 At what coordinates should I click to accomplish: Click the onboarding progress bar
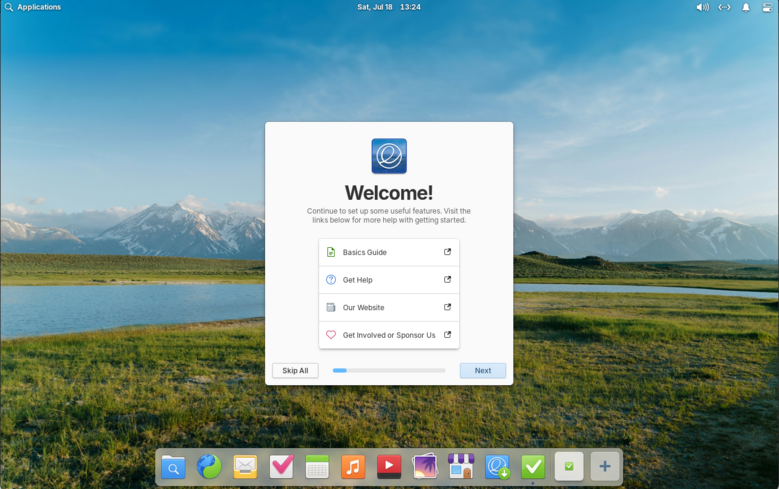click(389, 370)
